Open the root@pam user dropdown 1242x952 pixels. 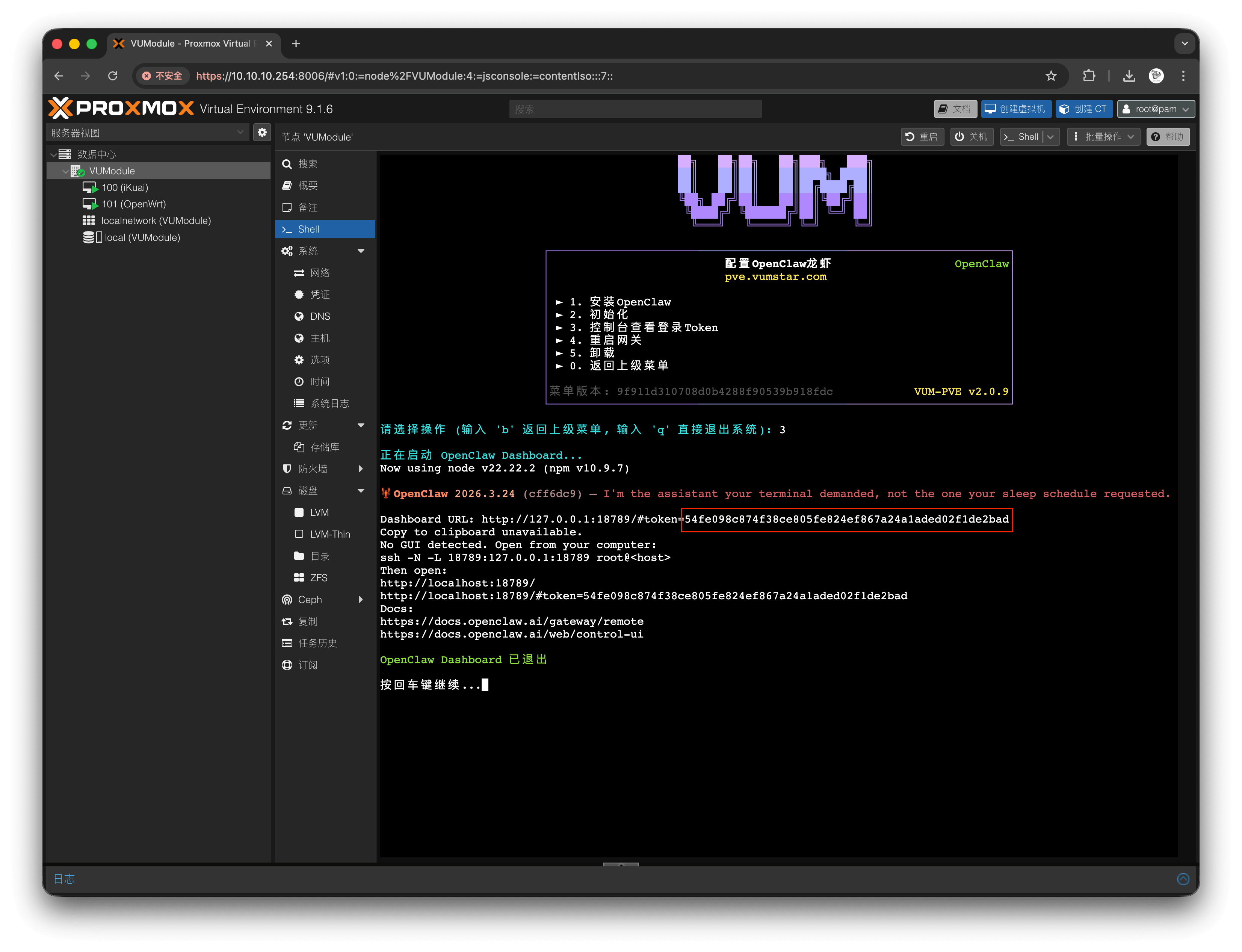pyautogui.click(x=1155, y=109)
